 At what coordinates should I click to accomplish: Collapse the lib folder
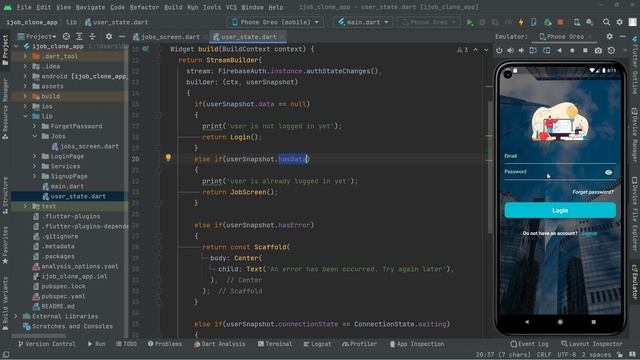(26, 116)
